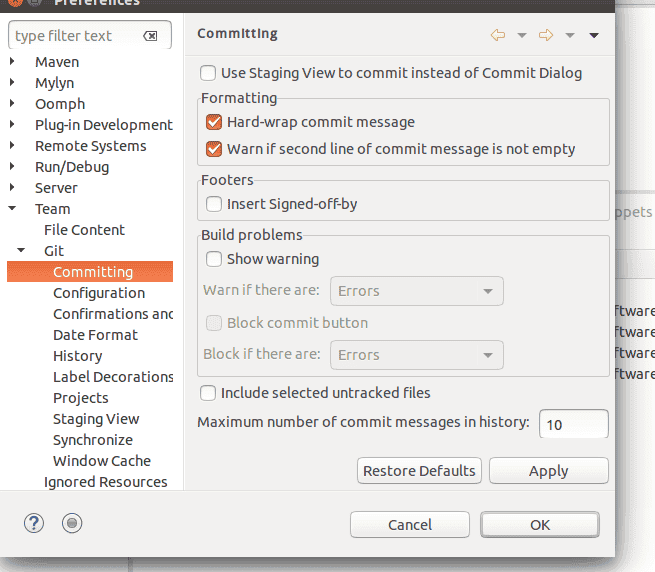Open the preferences page view menu triangle

(594, 36)
